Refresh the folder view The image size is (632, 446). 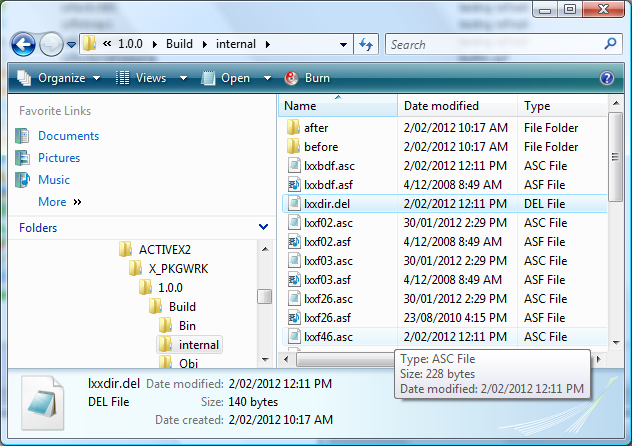tap(366, 44)
